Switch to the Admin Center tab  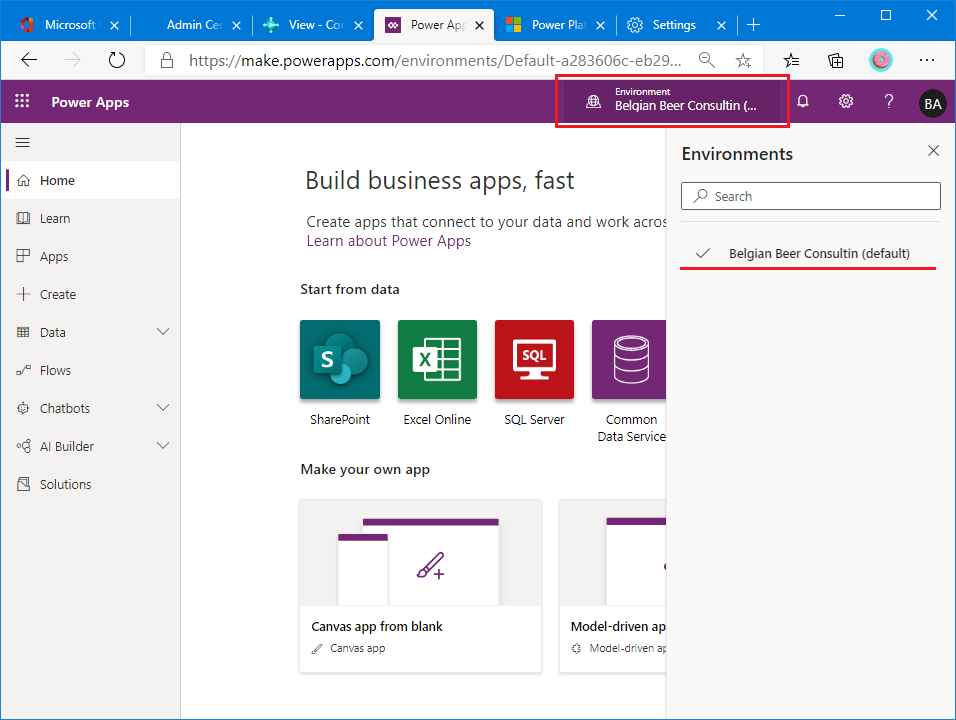[x=192, y=25]
